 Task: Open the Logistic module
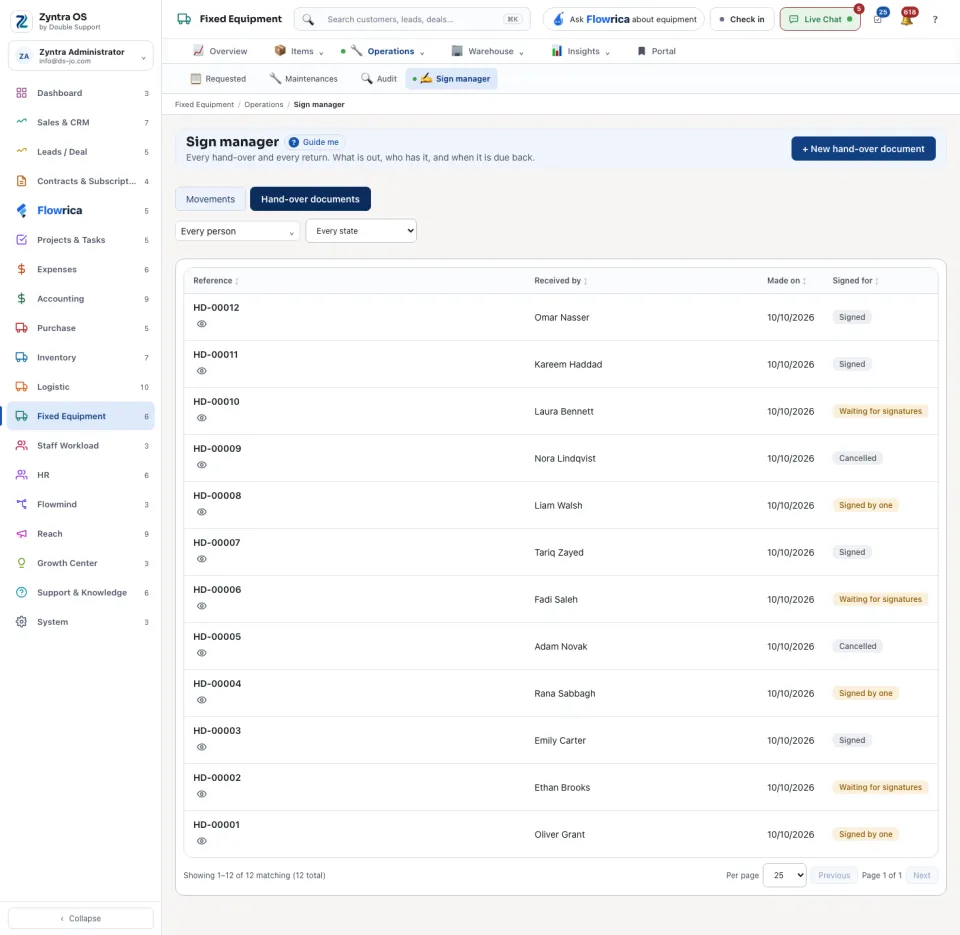80,387
